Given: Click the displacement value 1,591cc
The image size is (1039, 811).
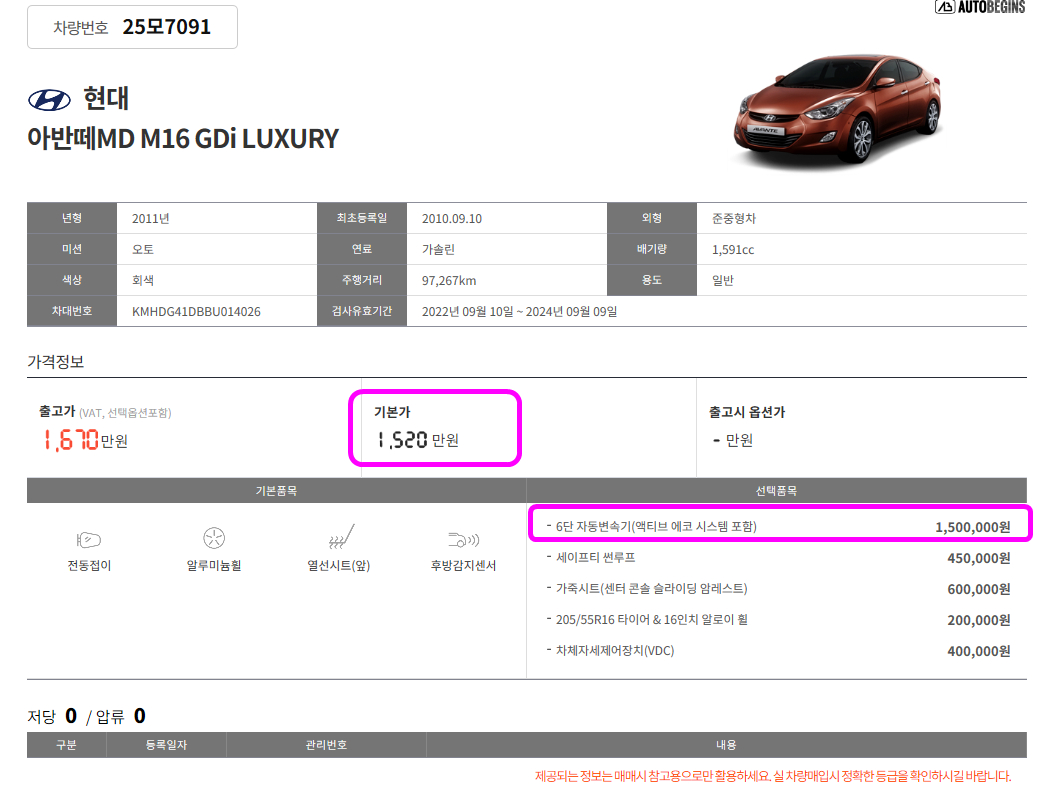Looking at the screenshot, I should [733, 250].
